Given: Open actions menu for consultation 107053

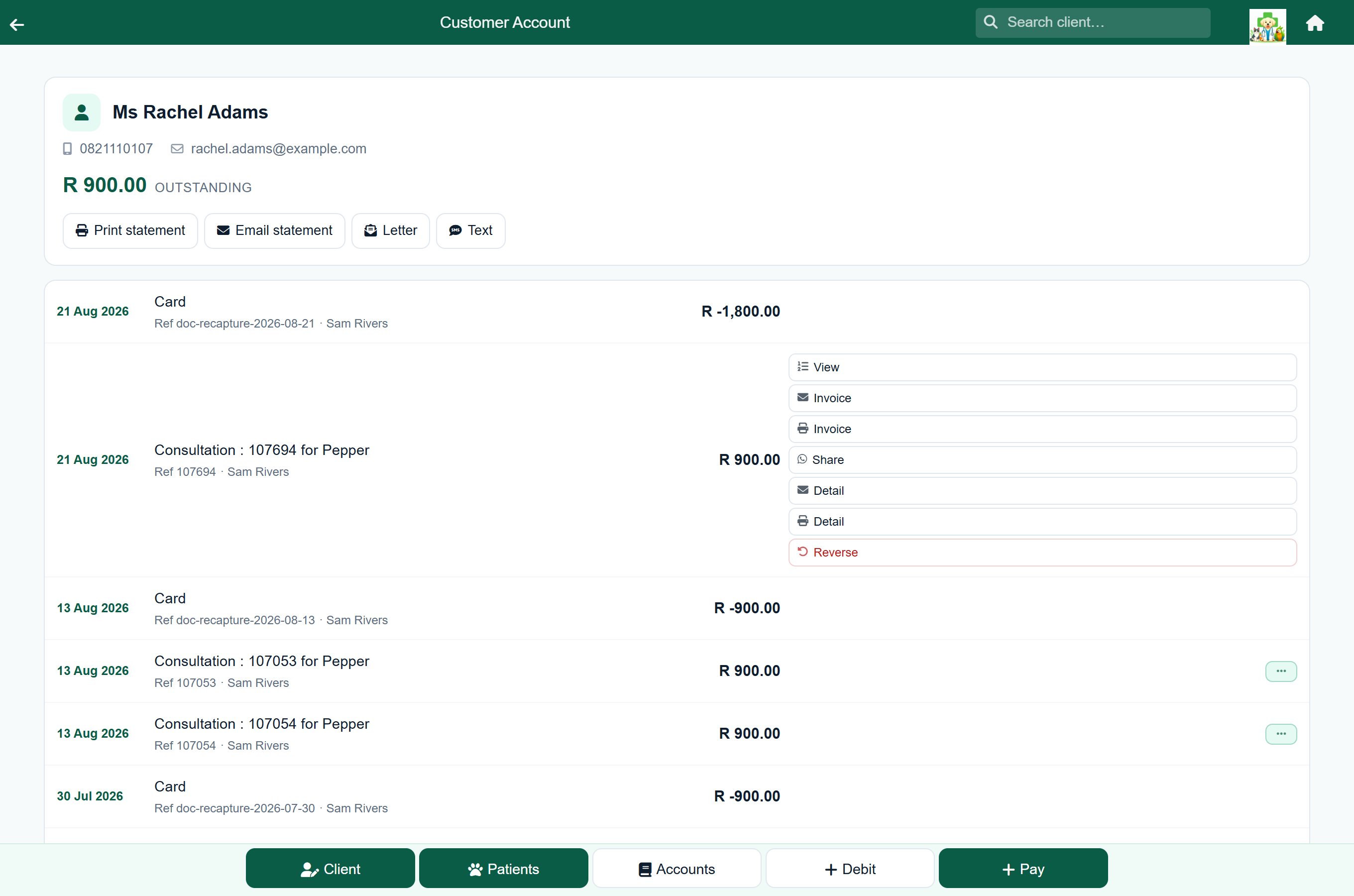Looking at the screenshot, I should click(x=1281, y=671).
